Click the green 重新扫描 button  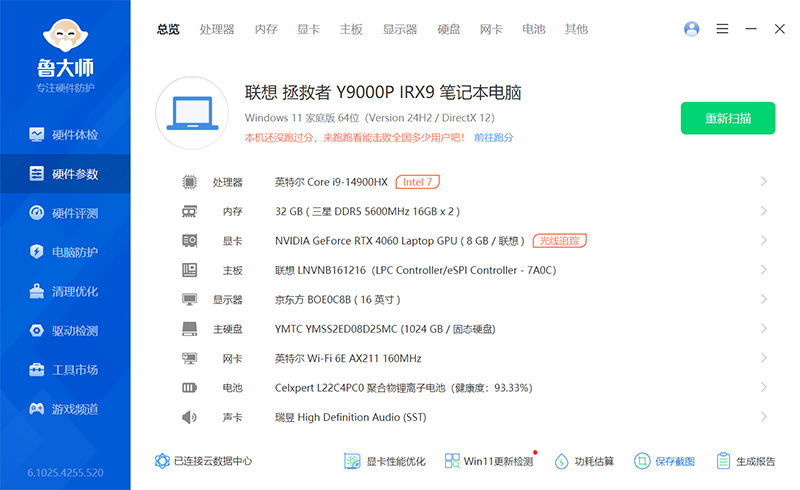[x=728, y=118]
